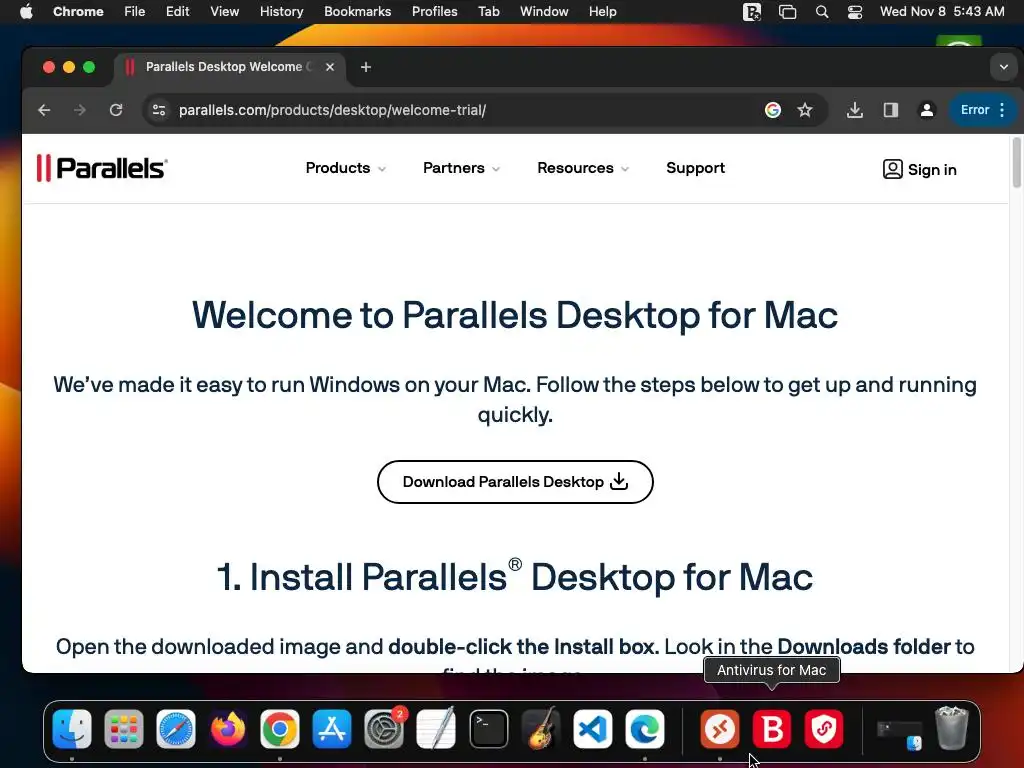The width and height of the screenshot is (1024, 768).
Task: Open Bitdefender VPN shield icon in dock
Action: click(824, 729)
